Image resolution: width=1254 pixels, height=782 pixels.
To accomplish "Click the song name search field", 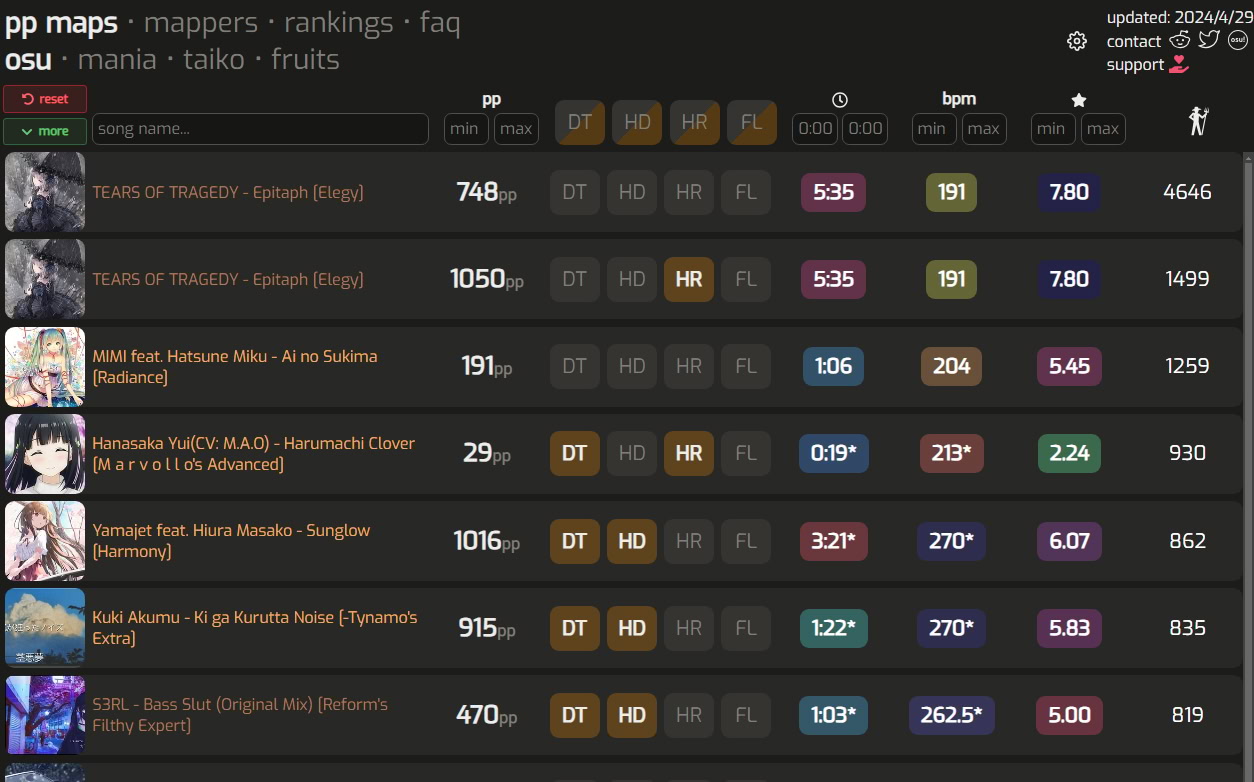I will (x=260, y=129).
